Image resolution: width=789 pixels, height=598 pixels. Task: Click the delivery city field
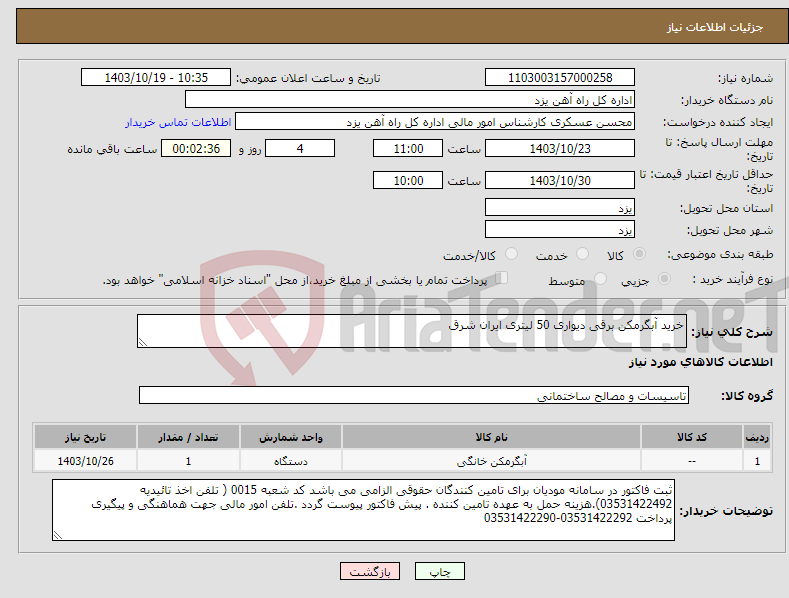[560, 230]
